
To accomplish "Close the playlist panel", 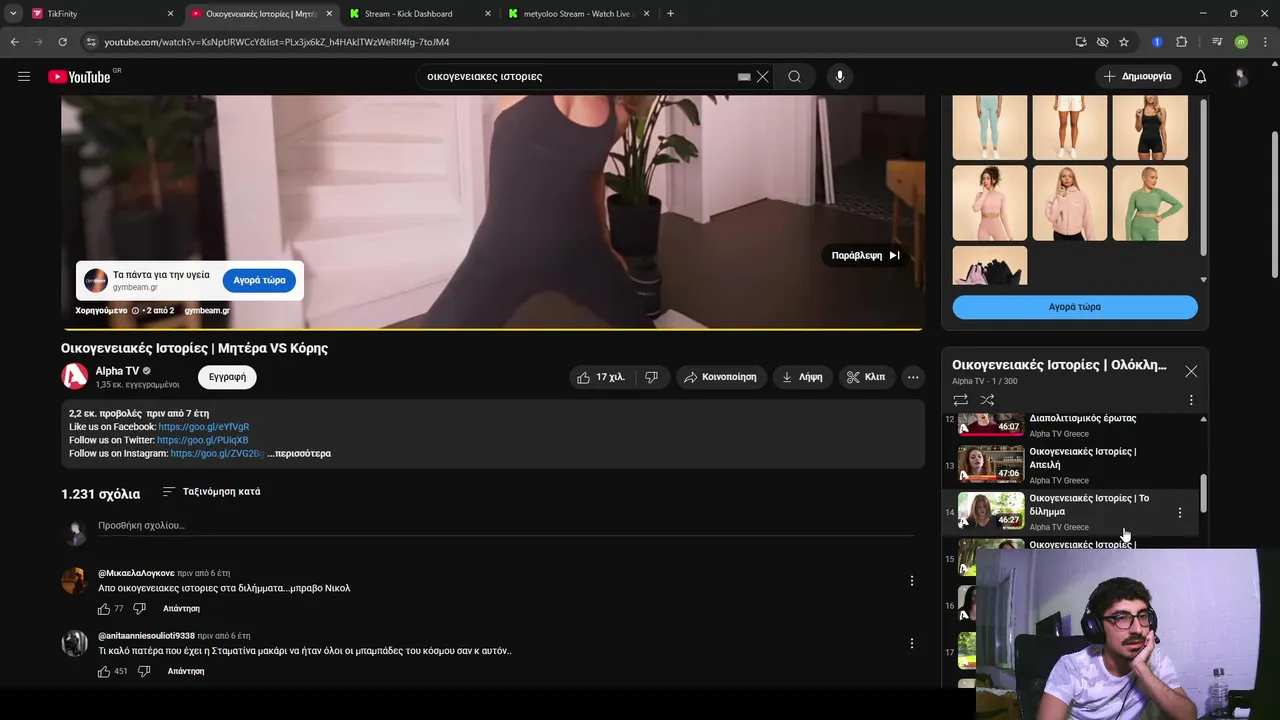I will (1191, 371).
